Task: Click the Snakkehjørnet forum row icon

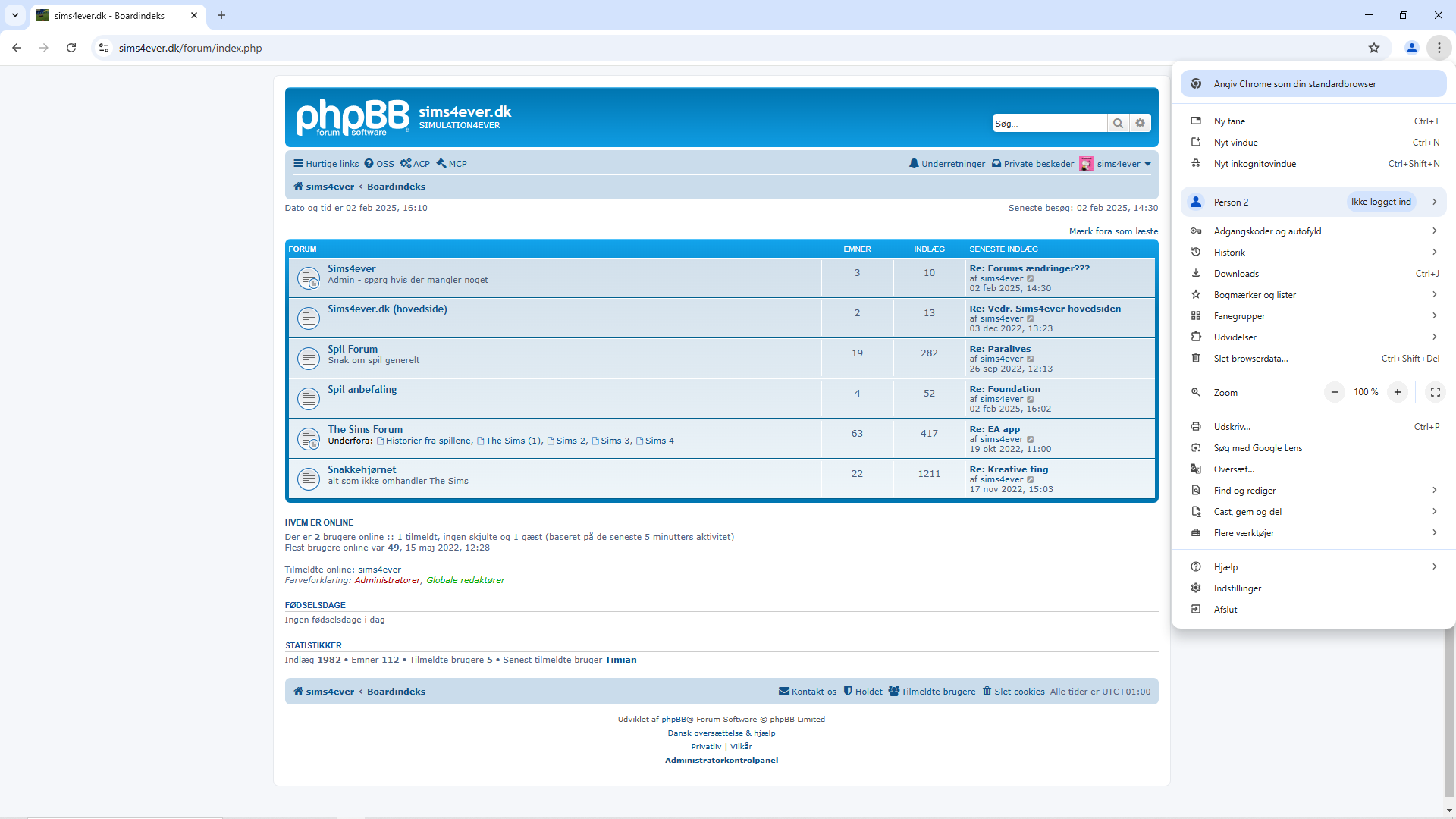Action: click(x=309, y=479)
